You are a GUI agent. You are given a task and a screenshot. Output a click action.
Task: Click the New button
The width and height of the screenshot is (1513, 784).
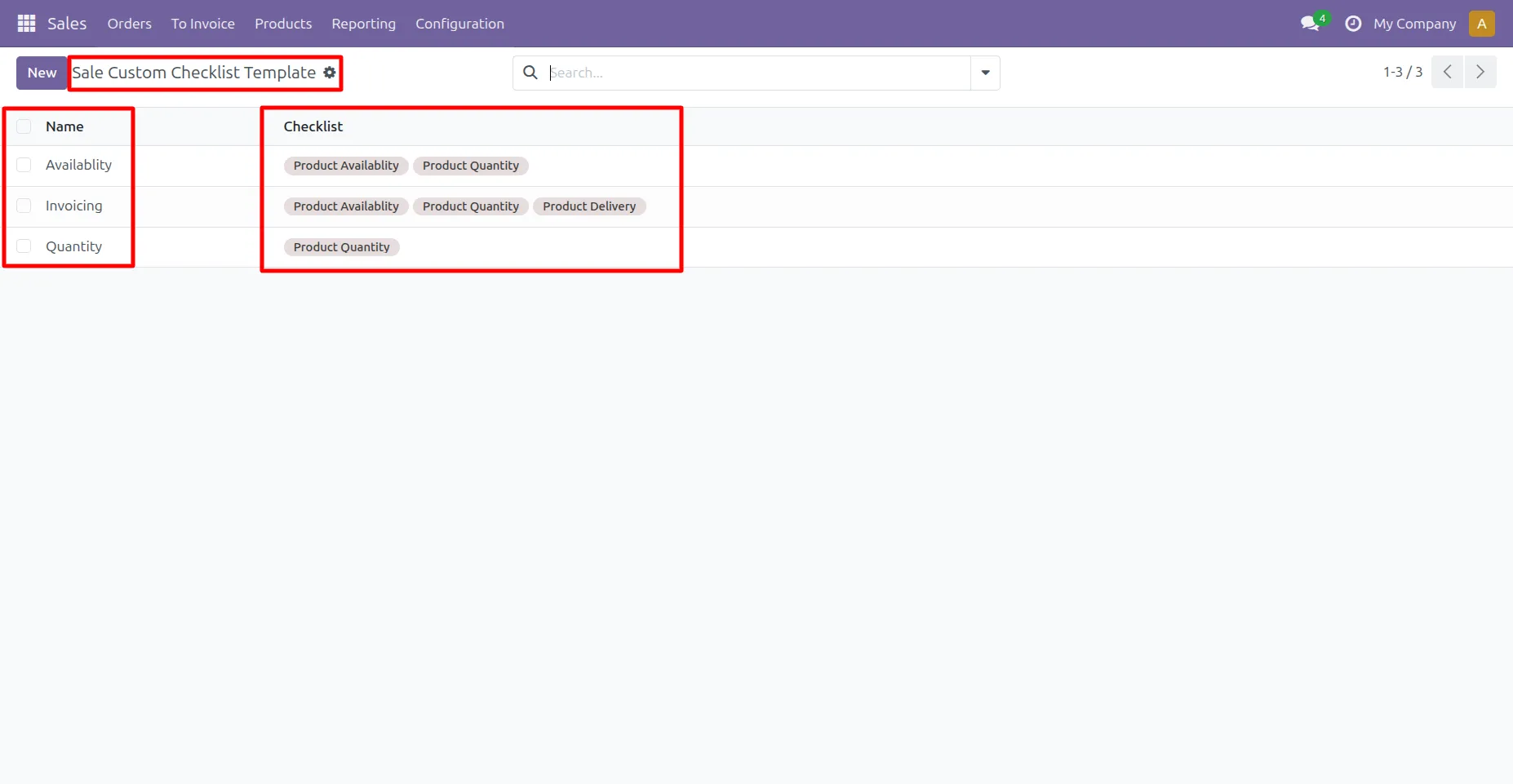[x=42, y=73]
